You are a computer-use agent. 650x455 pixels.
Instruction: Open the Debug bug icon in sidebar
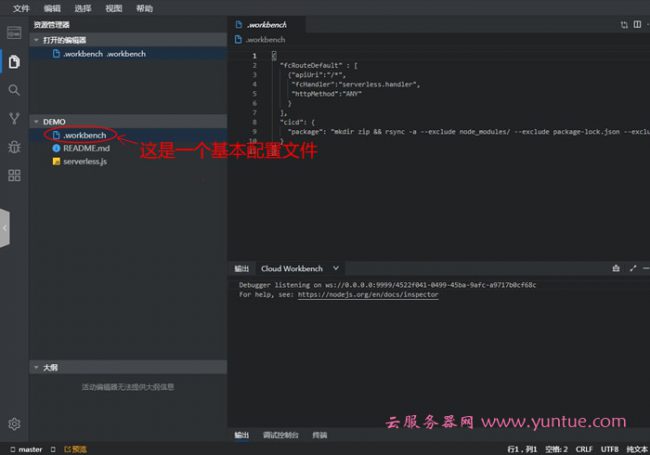[14, 147]
